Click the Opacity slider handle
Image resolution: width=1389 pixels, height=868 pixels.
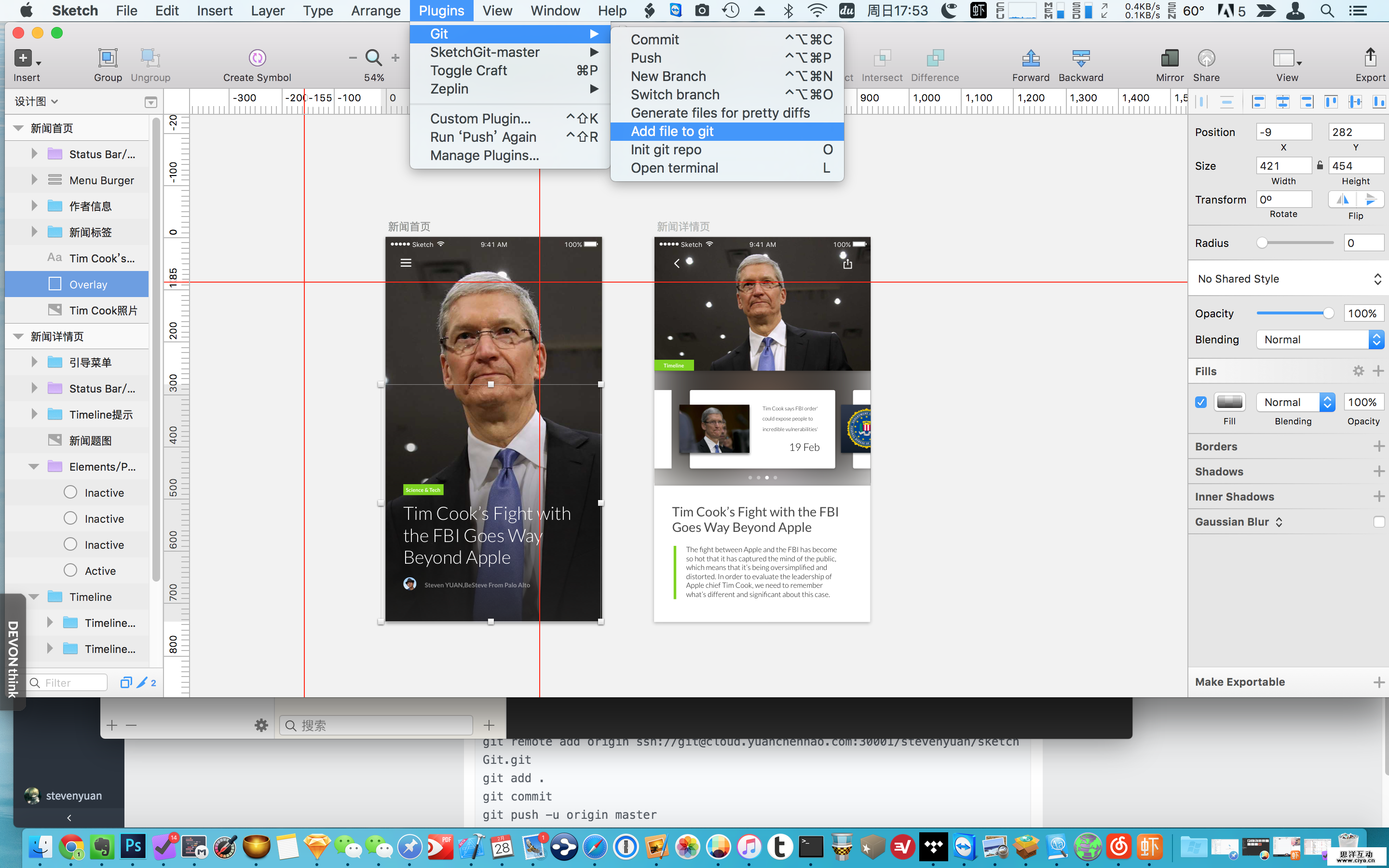[x=1328, y=313]
